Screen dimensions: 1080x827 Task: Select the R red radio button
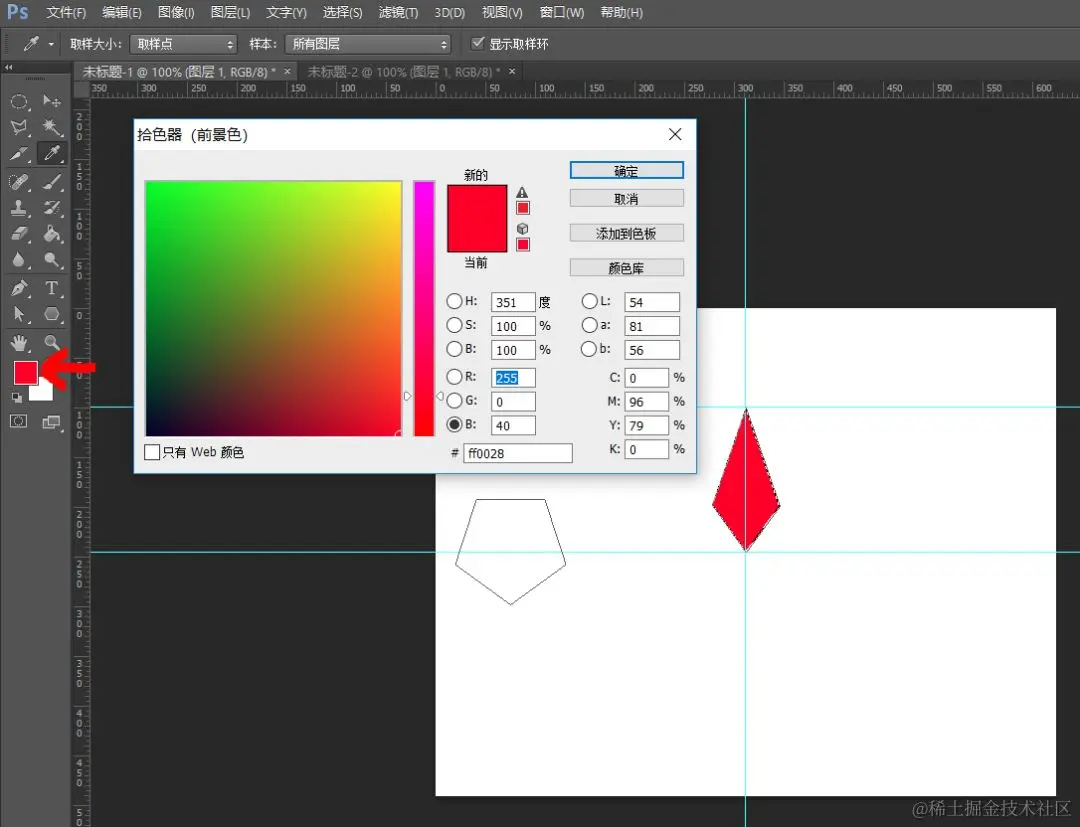pos(454,377)
